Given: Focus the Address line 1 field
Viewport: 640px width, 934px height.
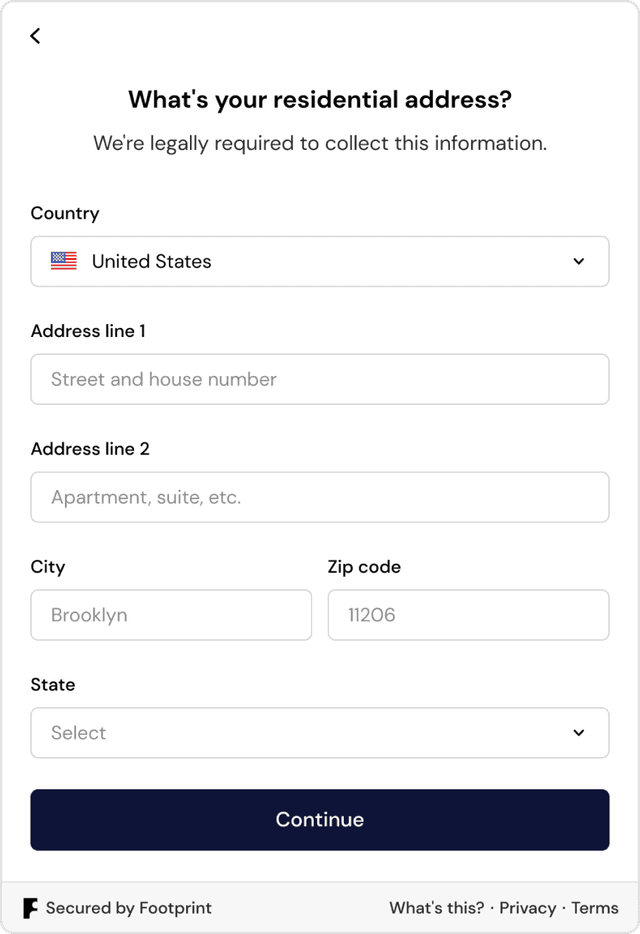Looking at the screenshot, I should pos(320,379).
